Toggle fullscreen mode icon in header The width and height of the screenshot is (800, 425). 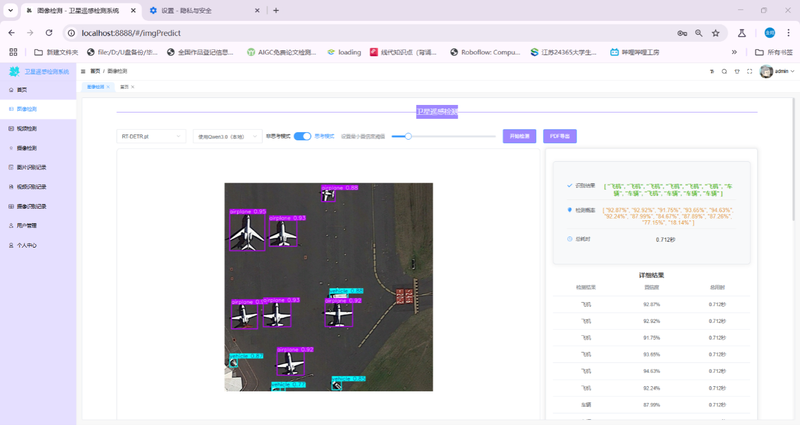pos(750,71)
